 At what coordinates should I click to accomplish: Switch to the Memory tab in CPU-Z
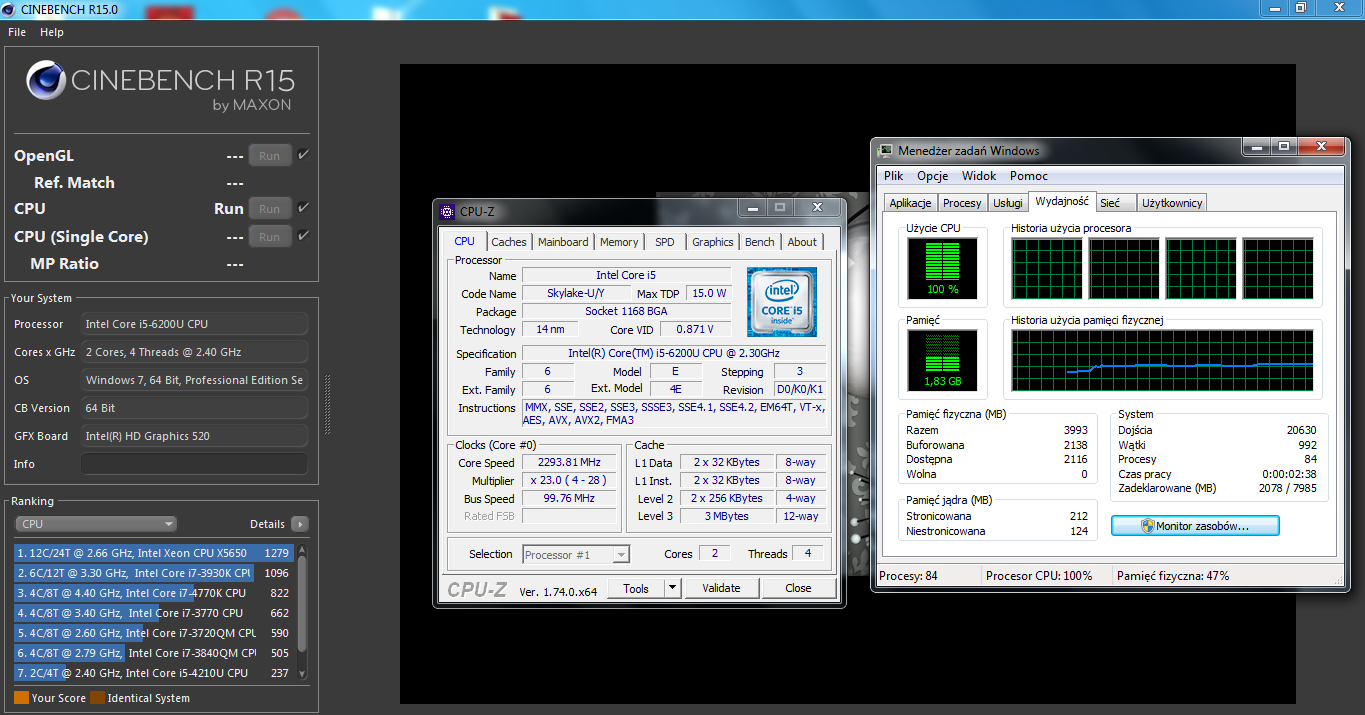(619, 242)
